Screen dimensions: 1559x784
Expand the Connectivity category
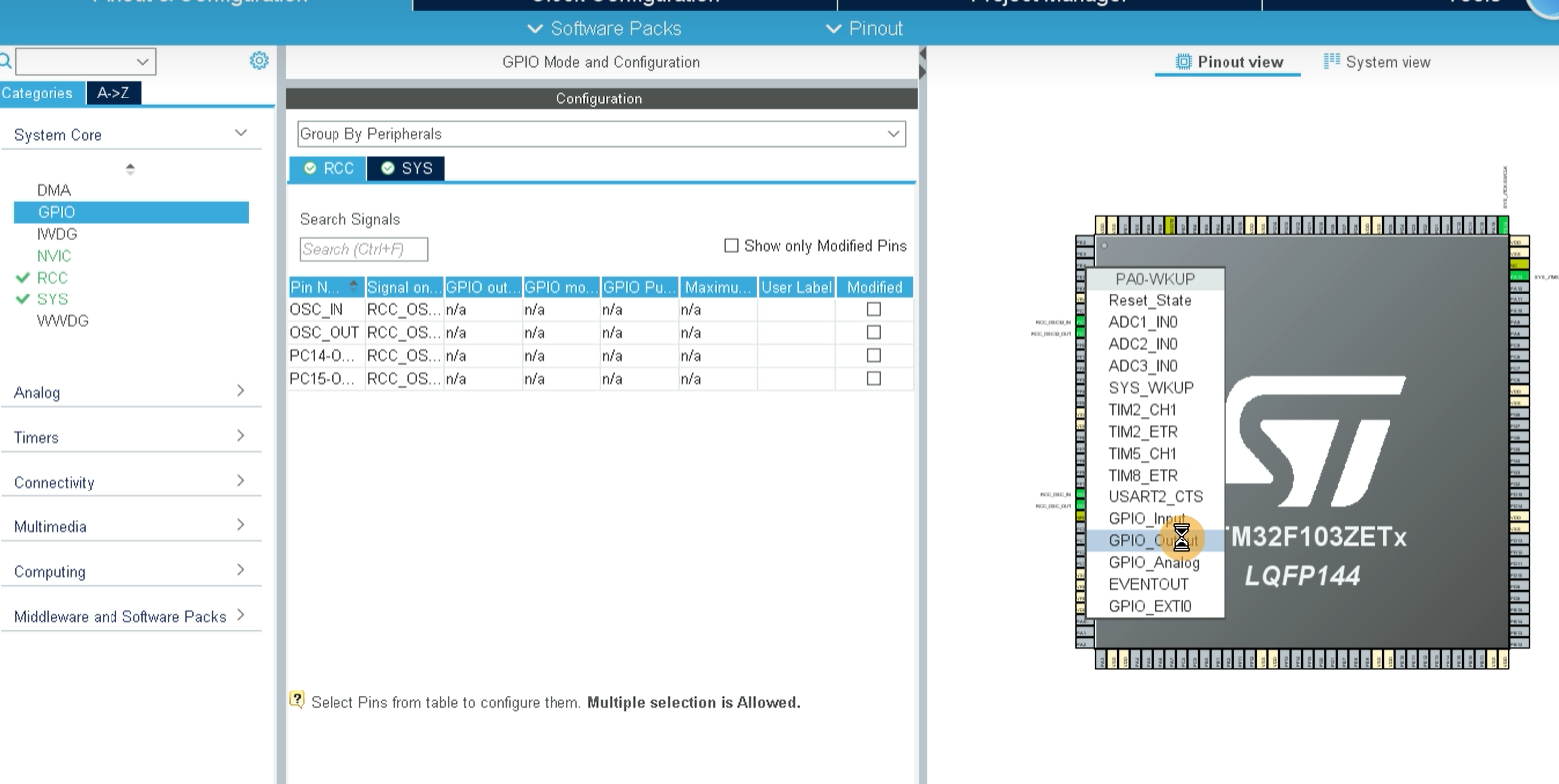240,481
